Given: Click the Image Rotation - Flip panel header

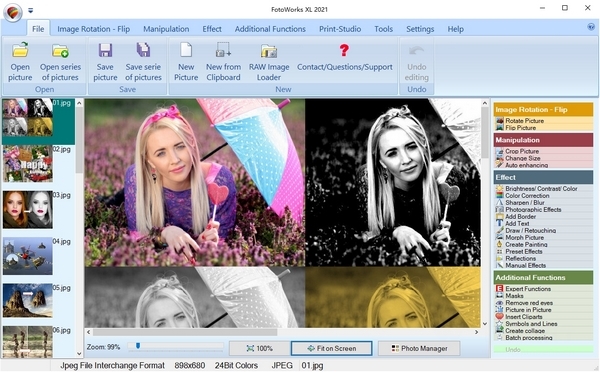Looking at the screenshot, I should tap(543, 109).
